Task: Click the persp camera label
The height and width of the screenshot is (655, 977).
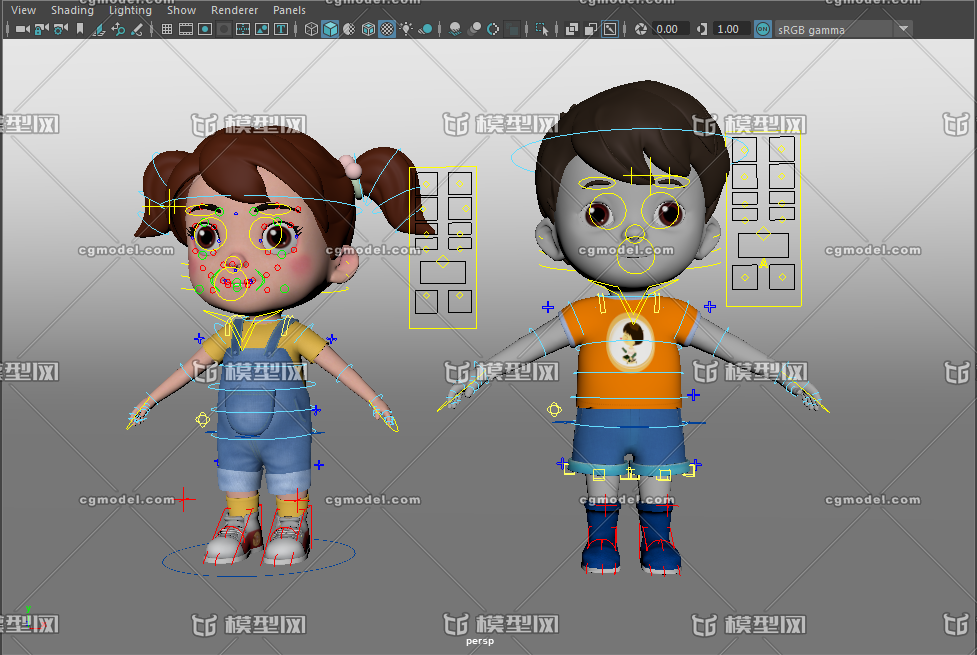Action: pyautogui.click(x=480, y=641)
